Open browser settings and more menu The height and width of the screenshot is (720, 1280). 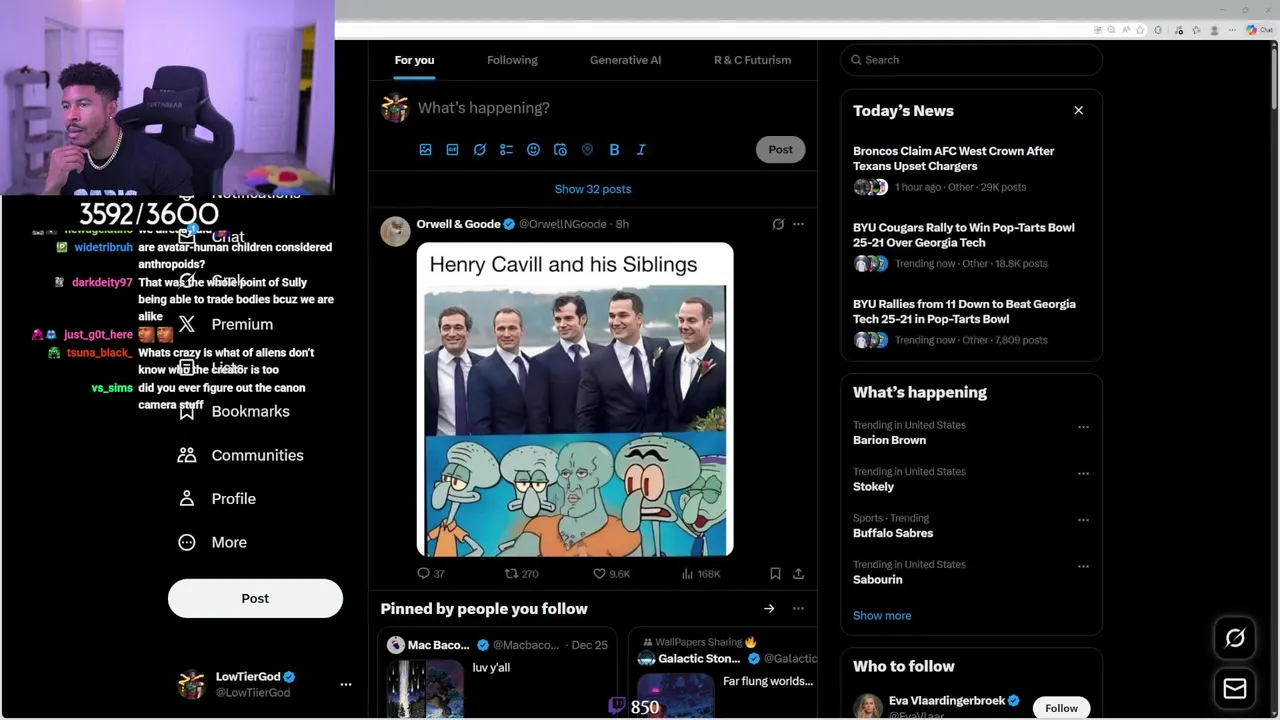[x=1233, y=30]
